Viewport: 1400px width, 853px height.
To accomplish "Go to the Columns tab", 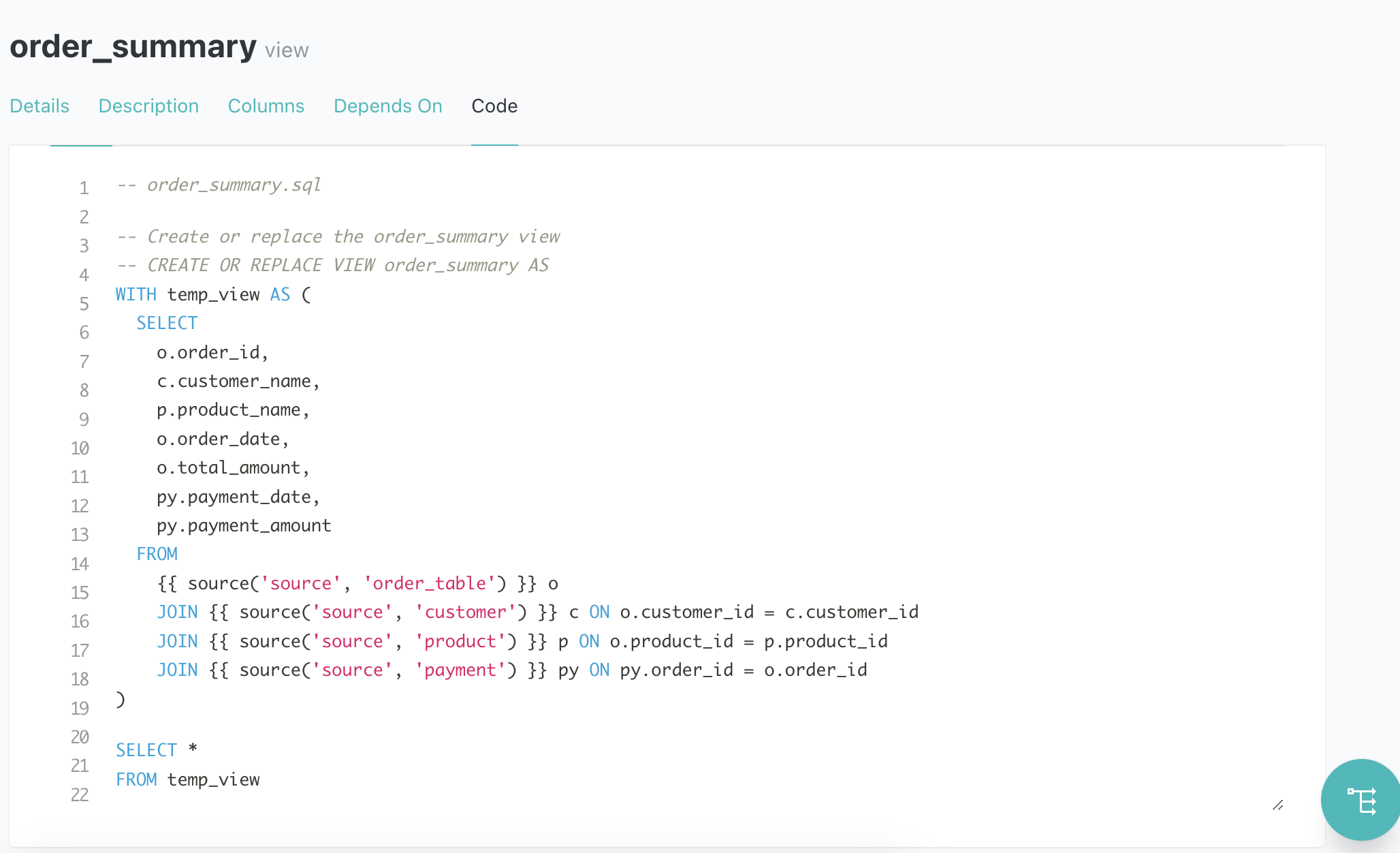I will (x=266, y=106).
